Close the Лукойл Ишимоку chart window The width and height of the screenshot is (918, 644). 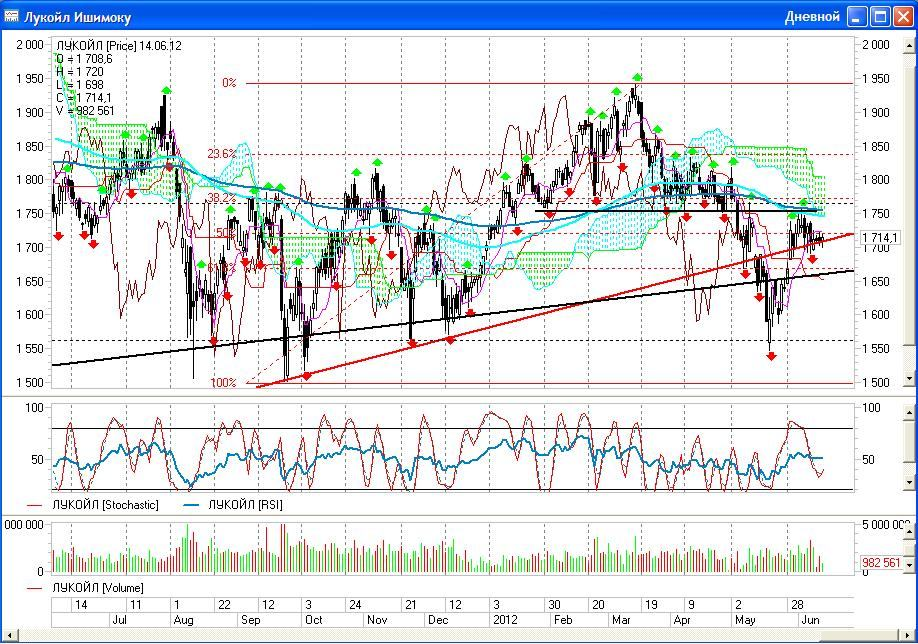903,16
